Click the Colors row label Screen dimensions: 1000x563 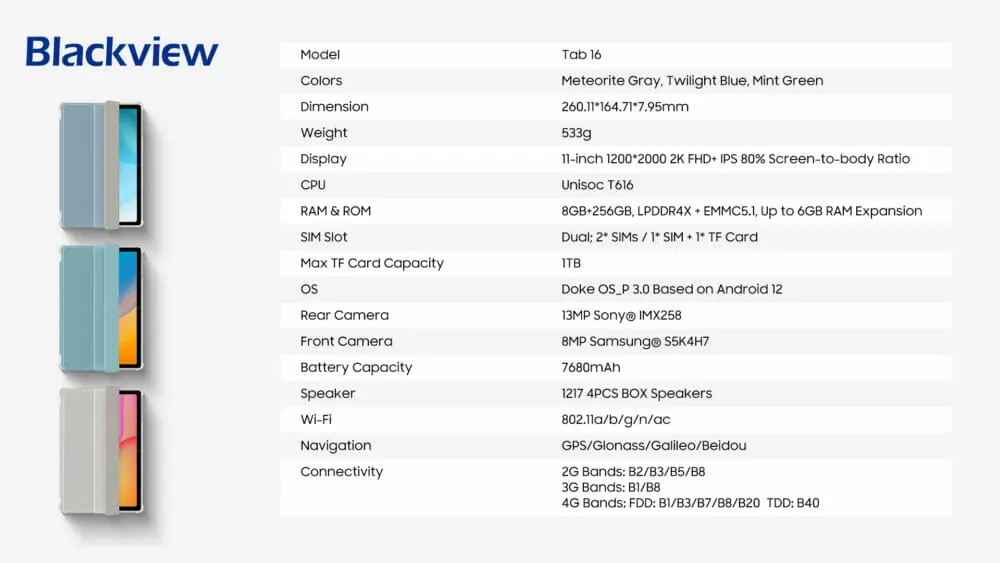pos(321,80)
